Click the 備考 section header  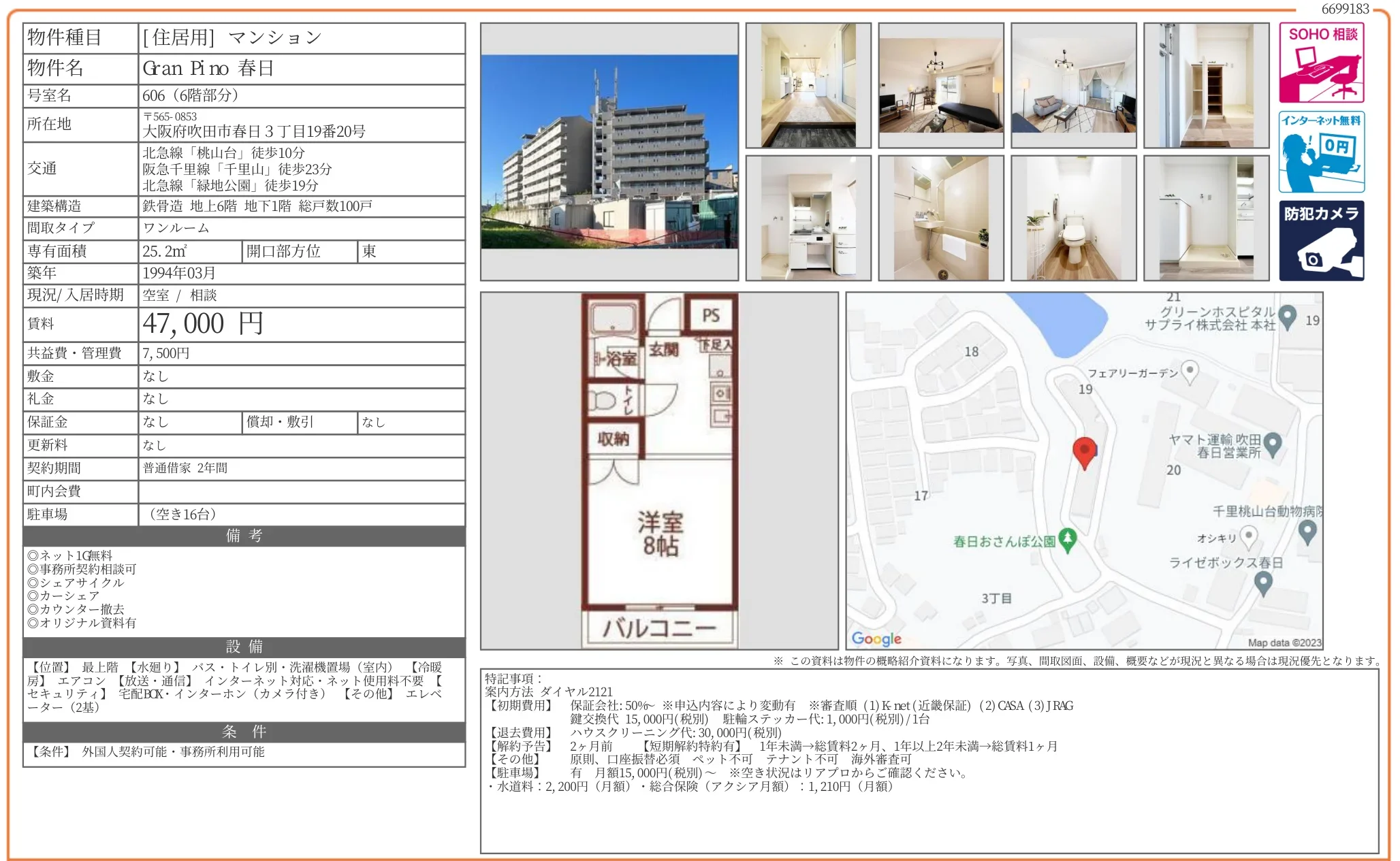point(244,536)
